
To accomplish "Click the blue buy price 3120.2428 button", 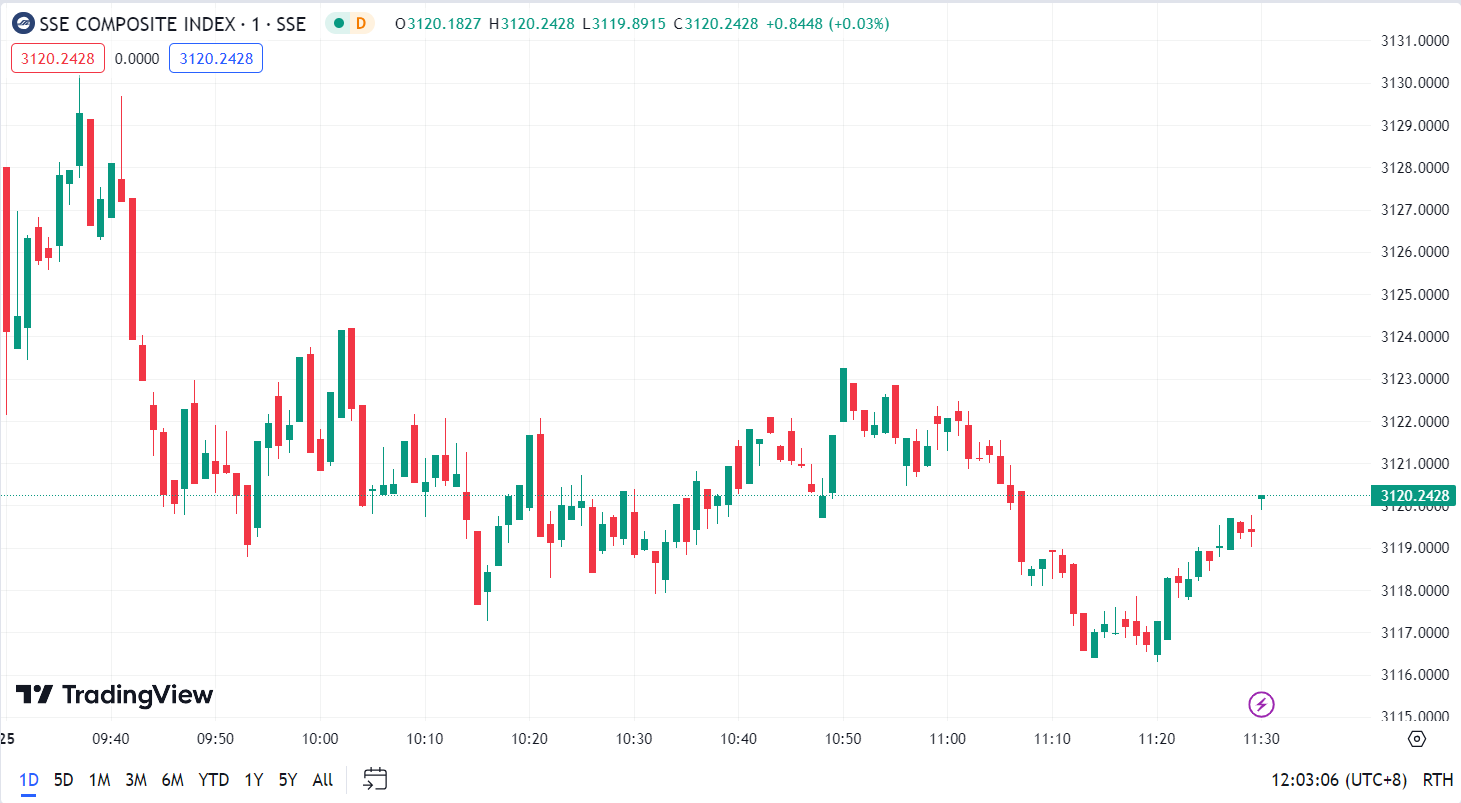I will [x=216, y=59].
